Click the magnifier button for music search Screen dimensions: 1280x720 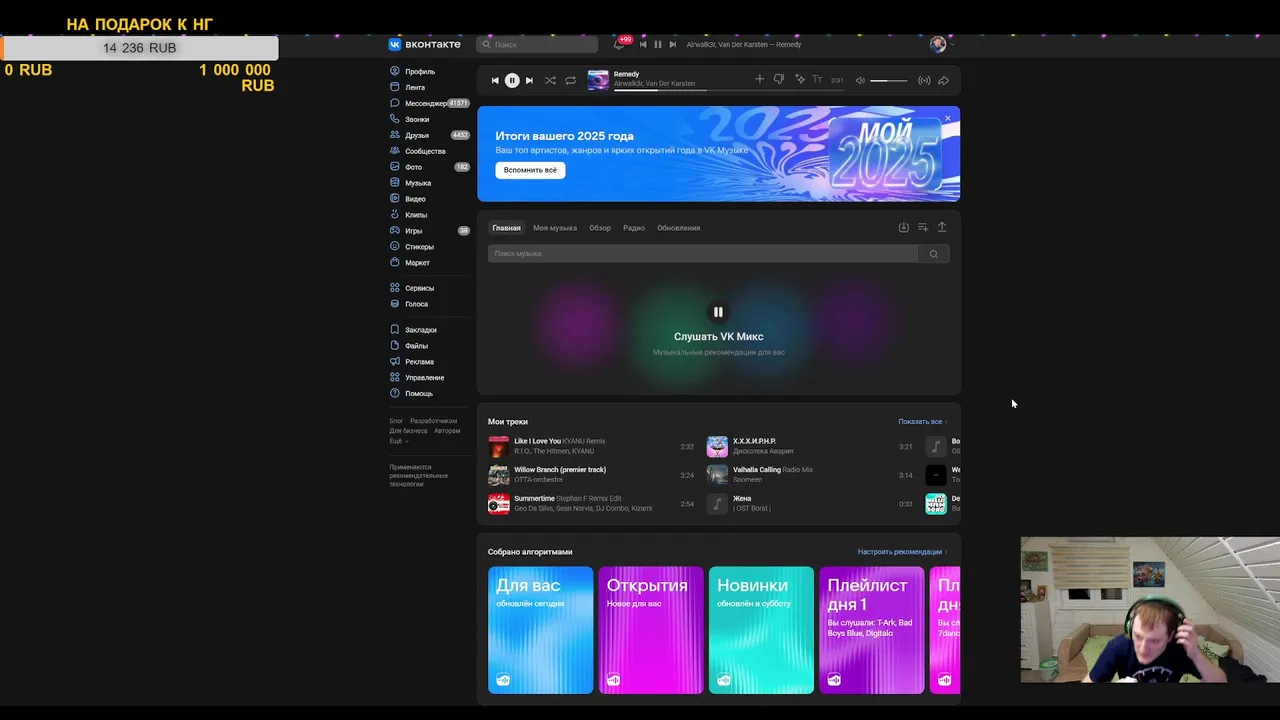tap(934, 254)
